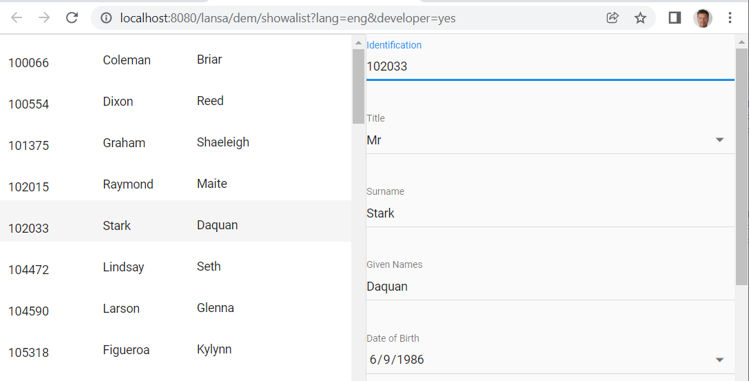Viewport: 750px width, 381px height.
Task: Click the list scroll-up arrow
Action: (x=358, y=43)
